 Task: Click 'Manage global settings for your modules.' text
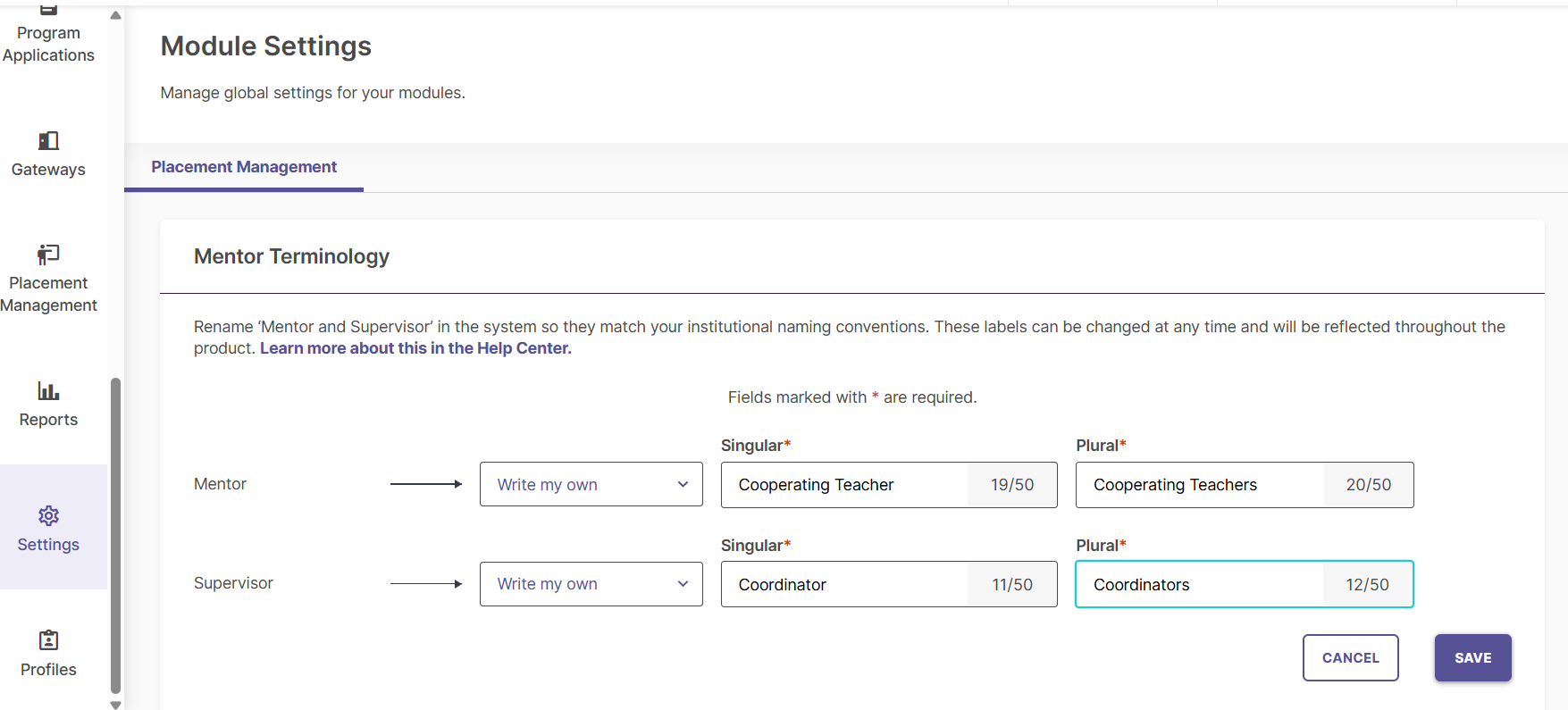(313, 93)
